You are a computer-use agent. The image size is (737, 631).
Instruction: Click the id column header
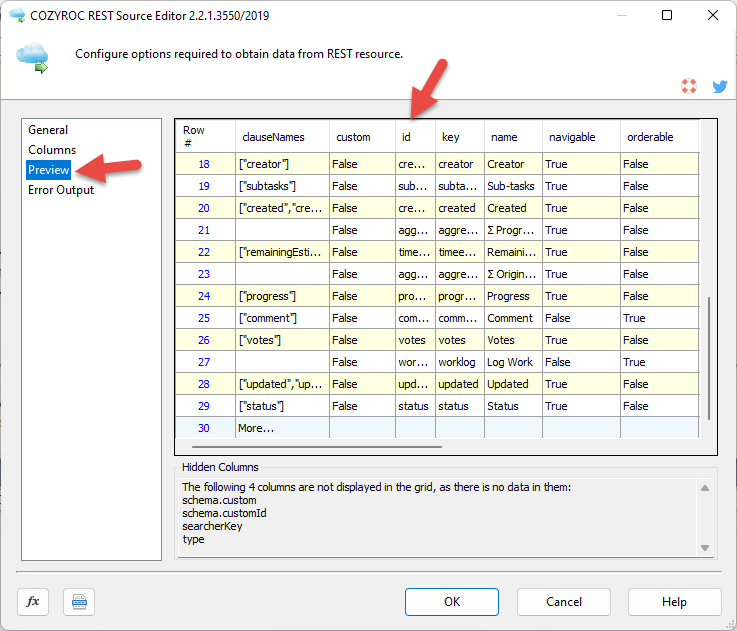(415, 137)
